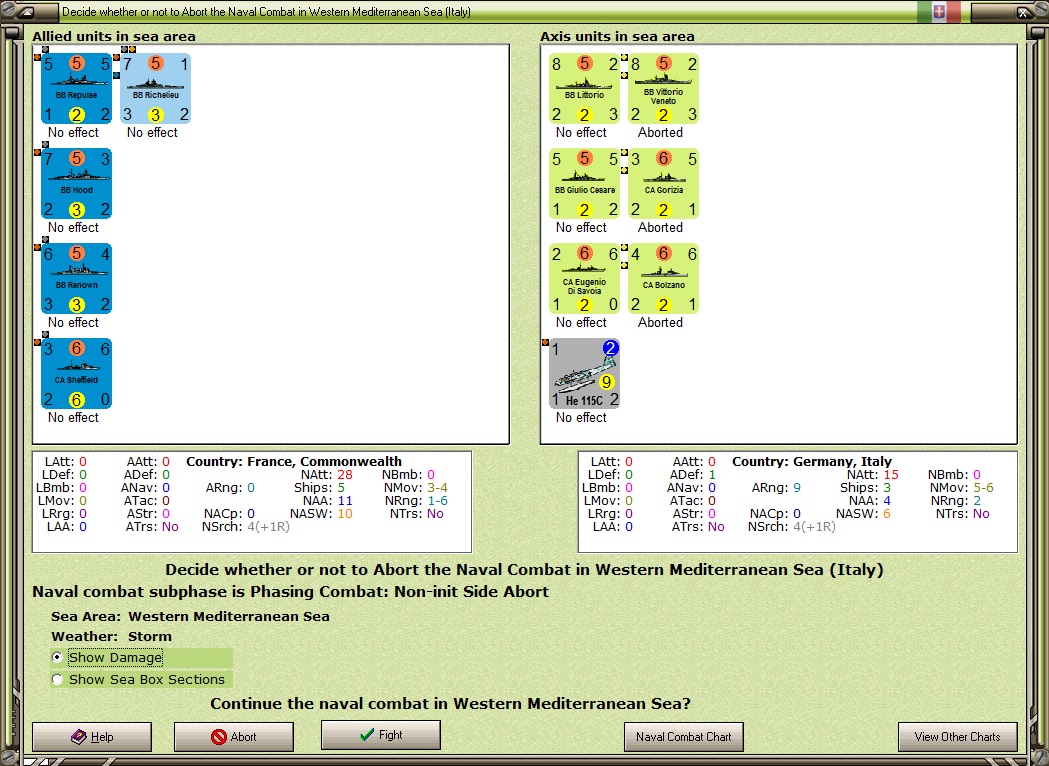
Task: Click 'No effect' status under He 115C
Action: pos(581,417)
